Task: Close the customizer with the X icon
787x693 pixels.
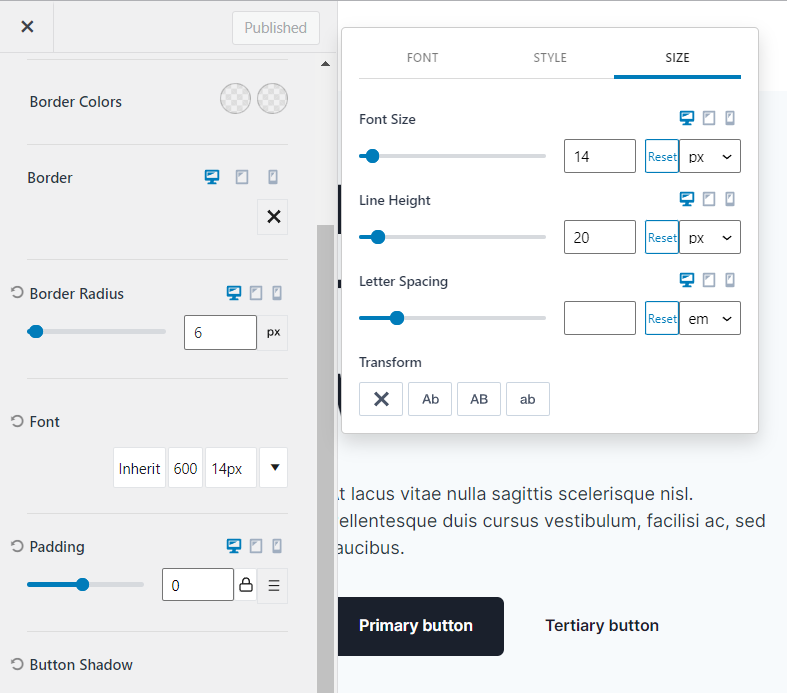Action: (27, 27)
